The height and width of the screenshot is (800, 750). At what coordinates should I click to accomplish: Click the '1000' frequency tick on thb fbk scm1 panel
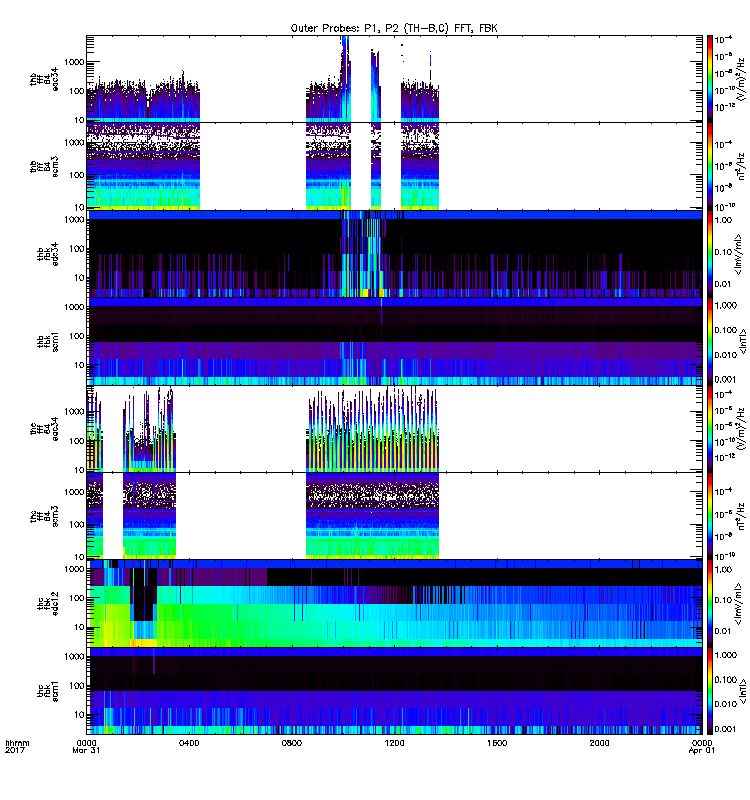(74, 307)
